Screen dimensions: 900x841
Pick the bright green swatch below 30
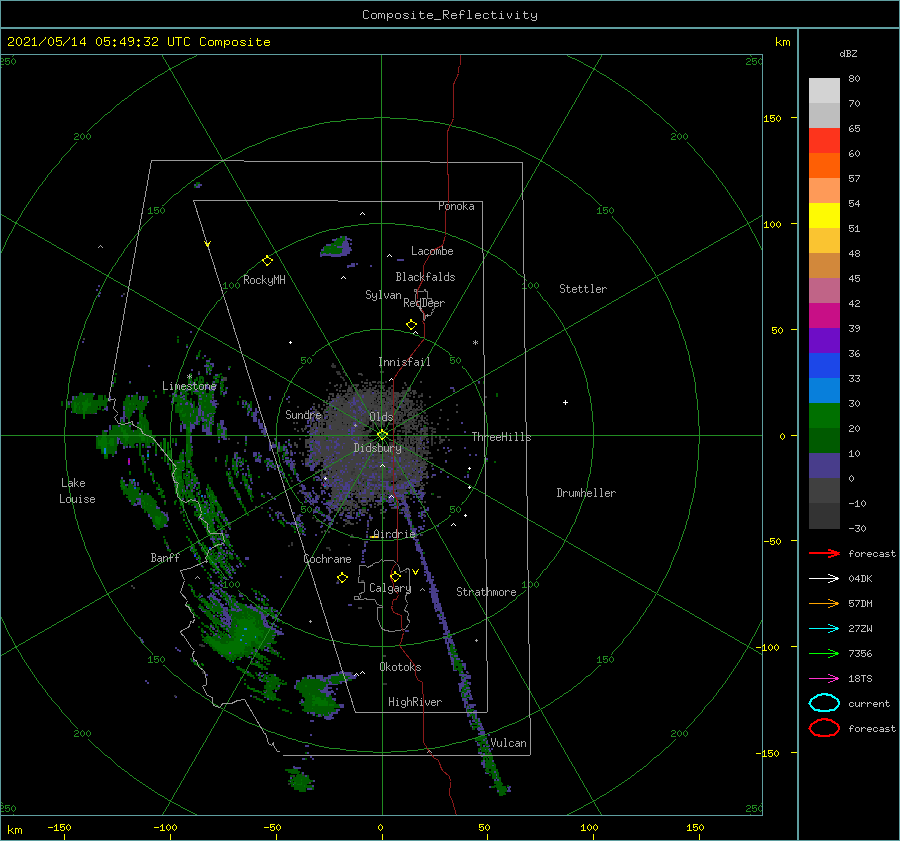(824, 416)
